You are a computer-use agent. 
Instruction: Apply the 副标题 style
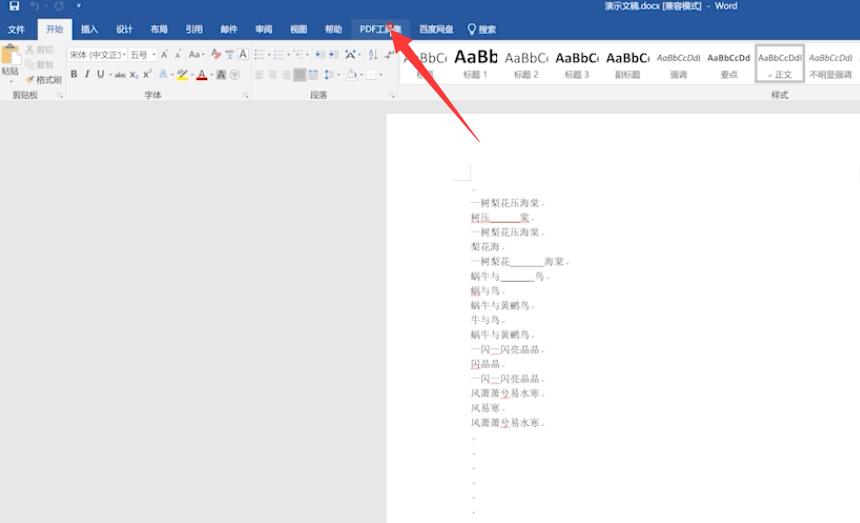coord(627,64)
